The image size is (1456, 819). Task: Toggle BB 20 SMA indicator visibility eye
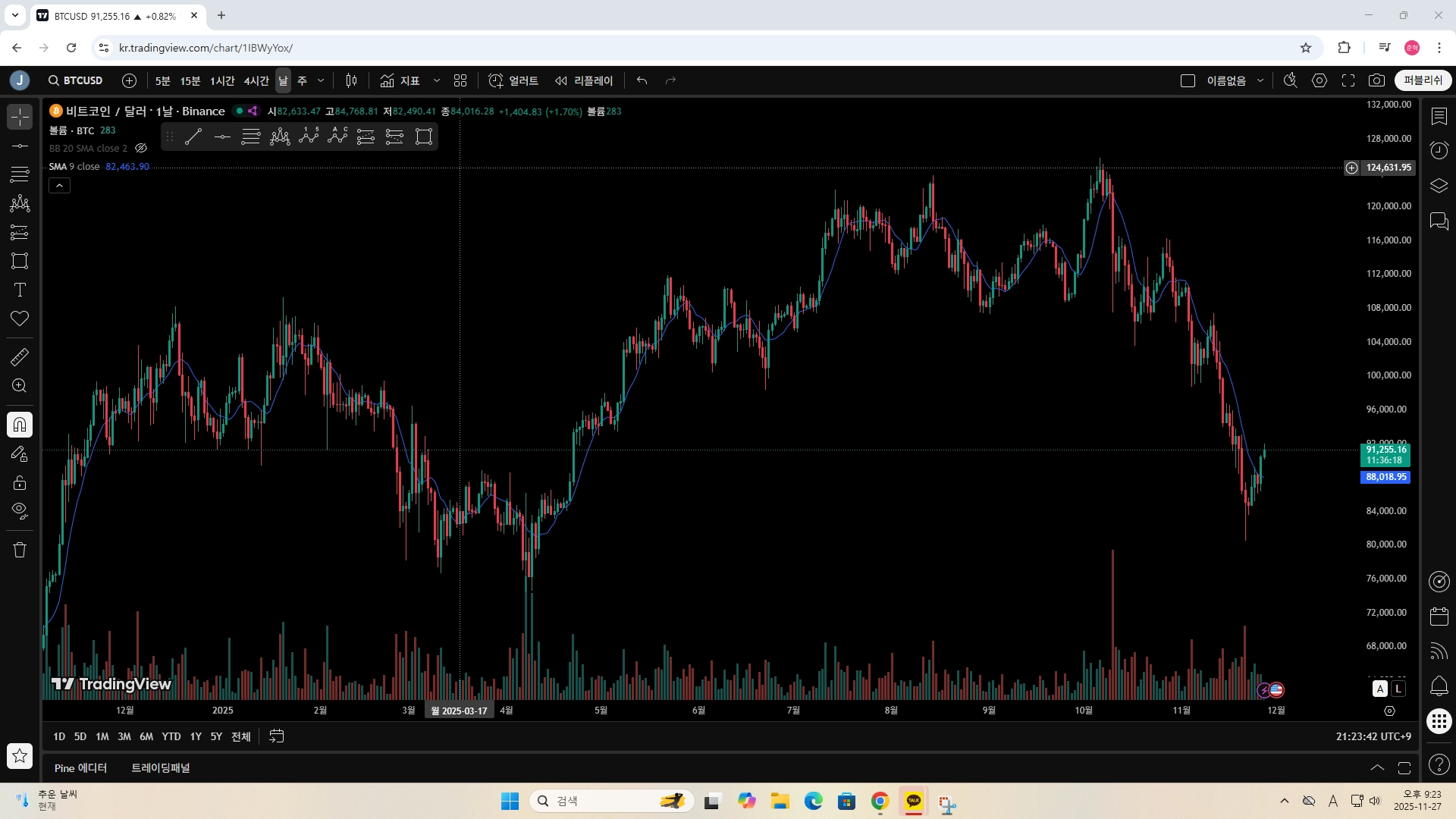(141, 149)
